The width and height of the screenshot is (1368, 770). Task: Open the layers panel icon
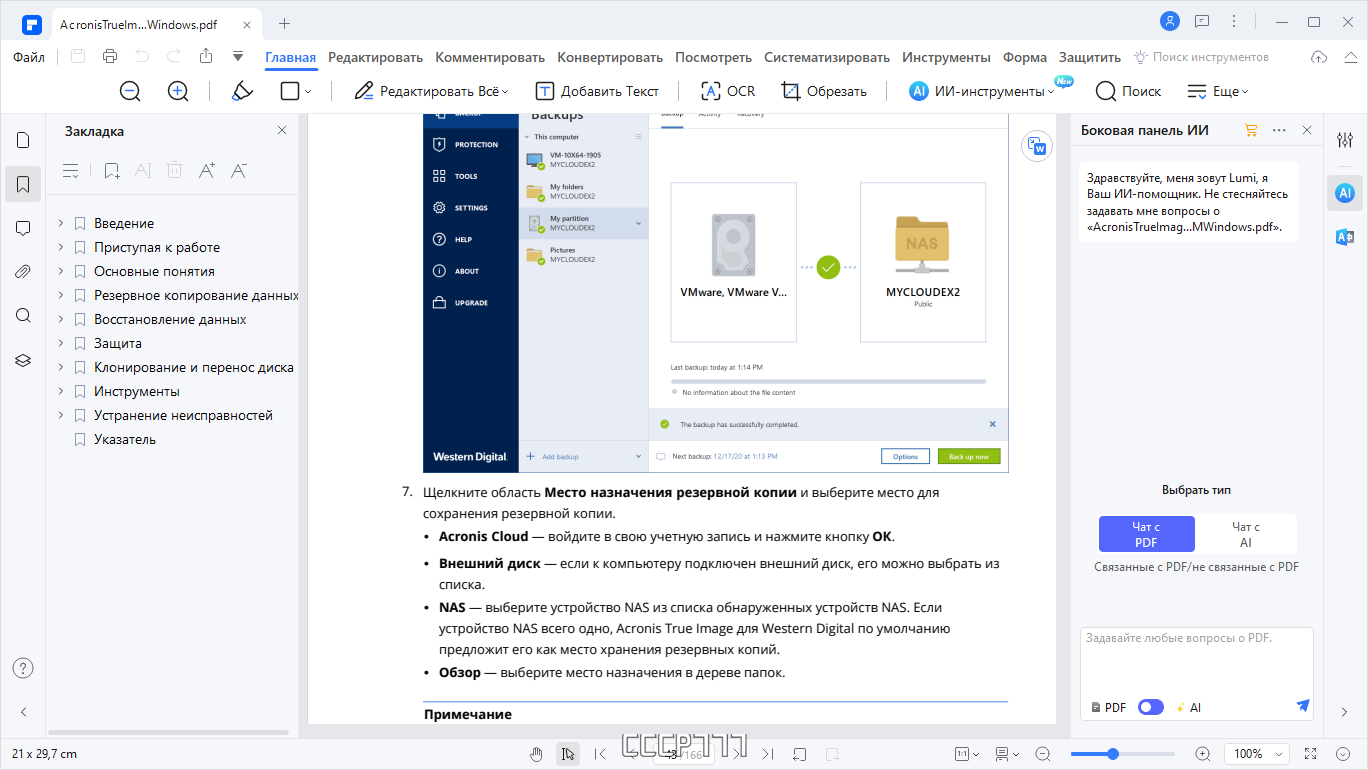pyautogui.click(x=23, y=360)
